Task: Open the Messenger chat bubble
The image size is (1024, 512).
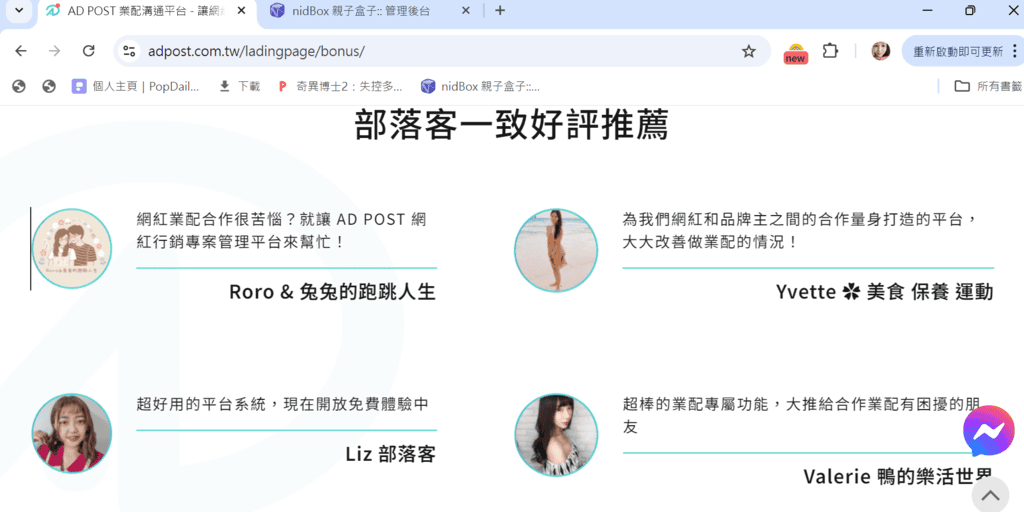Action: click(x=989, y=431)
